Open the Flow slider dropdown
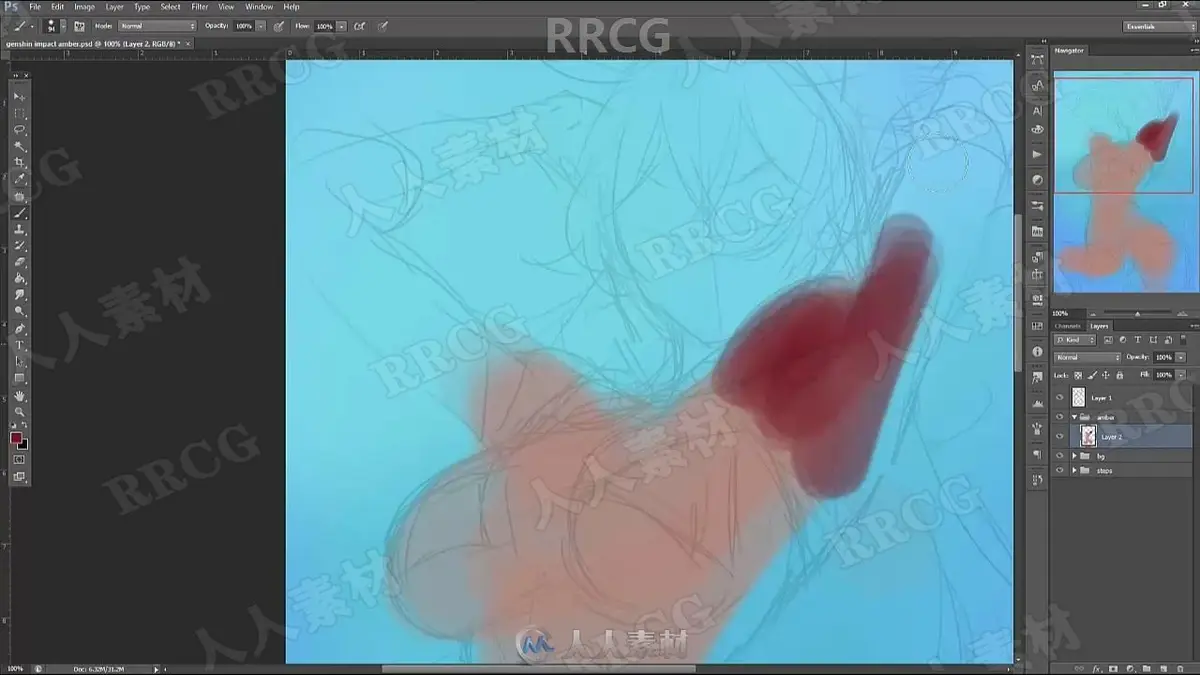This screenshot has height=675, width=1200. (342, 26)
